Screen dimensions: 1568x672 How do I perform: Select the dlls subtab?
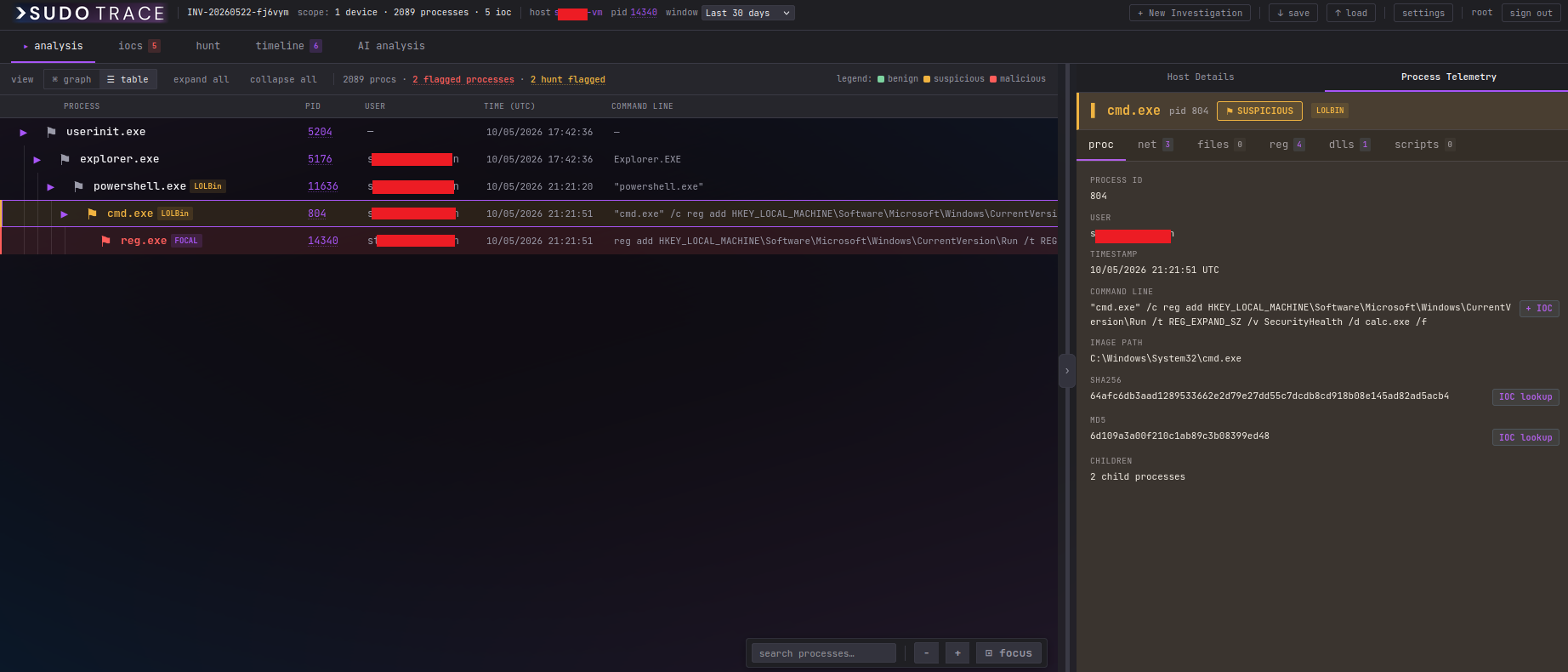point(1349,145)
